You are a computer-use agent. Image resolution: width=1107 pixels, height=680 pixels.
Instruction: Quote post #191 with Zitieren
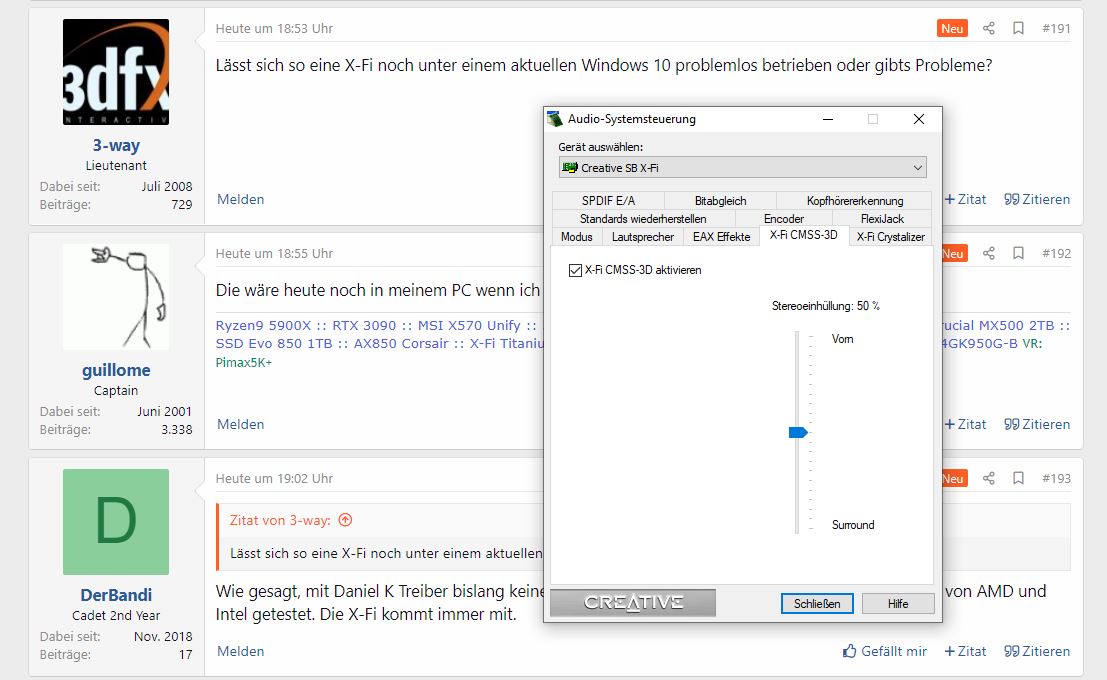point(1037,199)
